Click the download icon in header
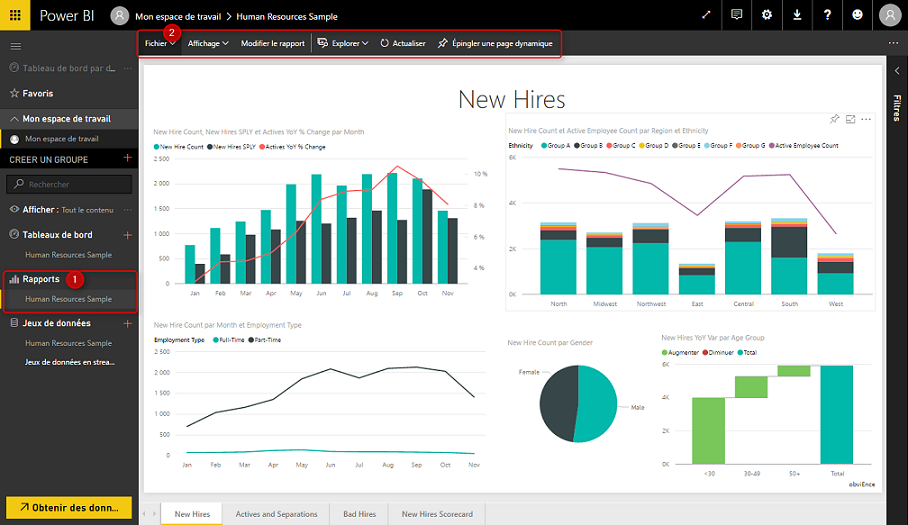 pyautogui.click(x=797, y=15)
